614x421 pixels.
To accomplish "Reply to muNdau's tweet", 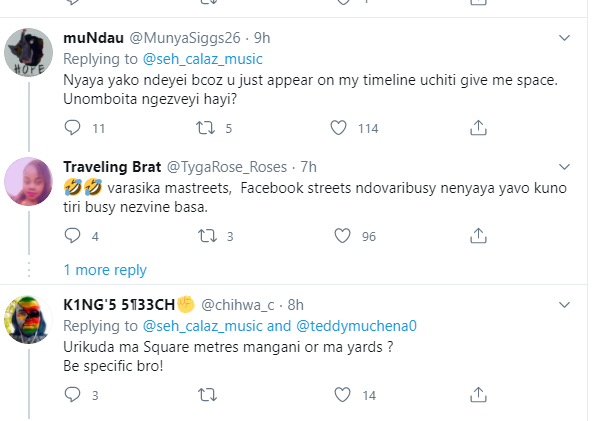I will coord(71,127).
